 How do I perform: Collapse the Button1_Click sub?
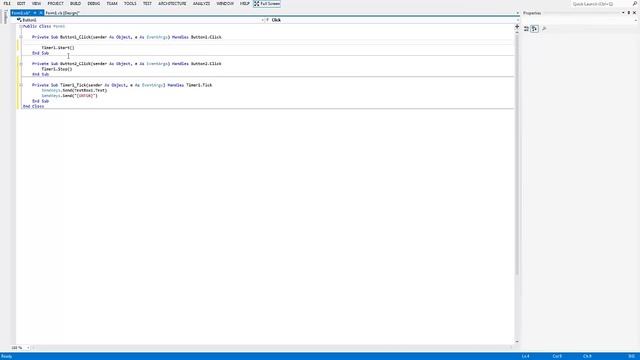[21, 37]
